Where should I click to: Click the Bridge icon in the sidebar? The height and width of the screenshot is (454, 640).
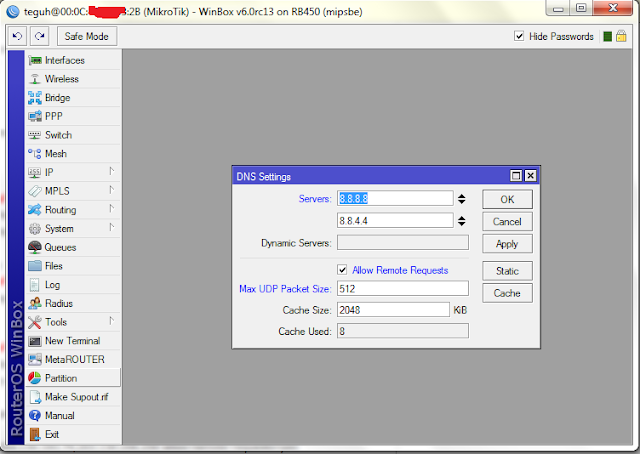(x=35, y=98)
